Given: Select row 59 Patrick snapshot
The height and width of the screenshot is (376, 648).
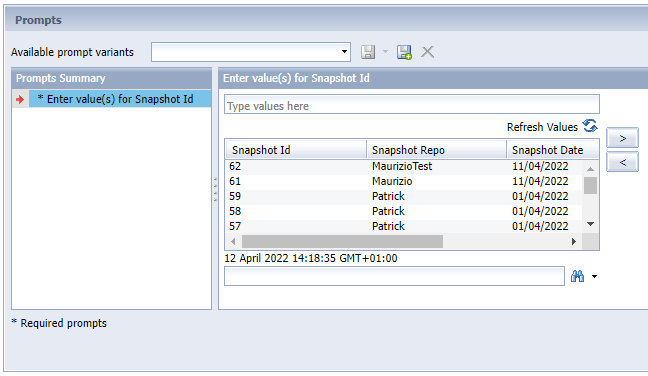Looking at the screenshot, I should tap(403, 196).
